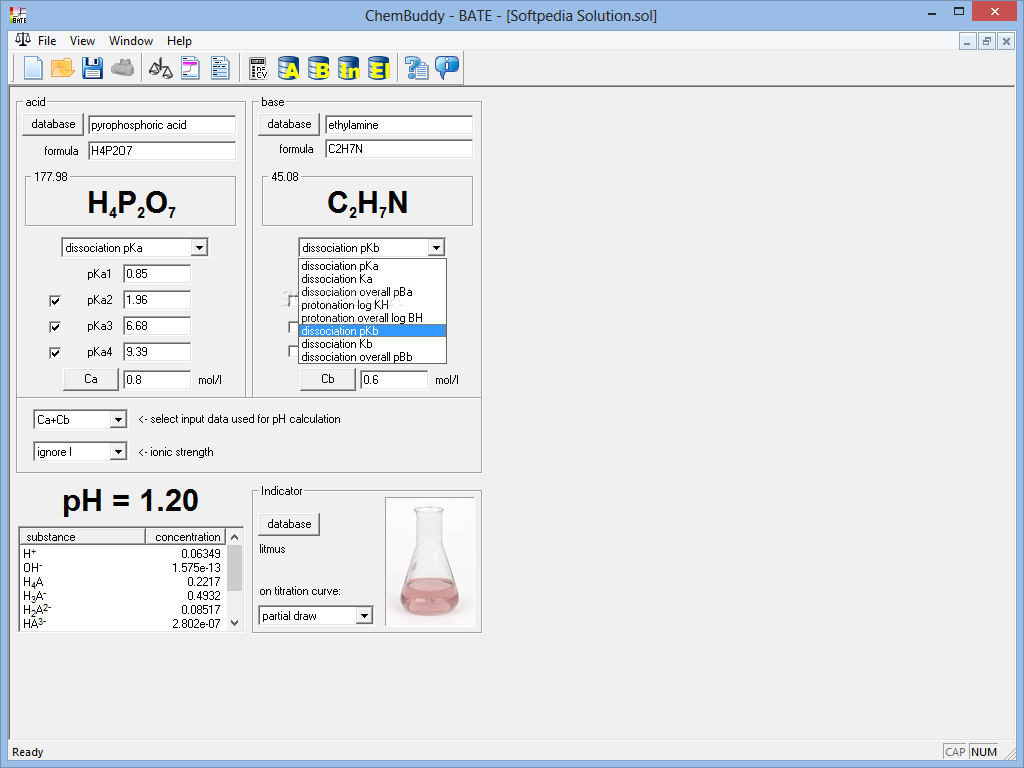Open a solution file with folder icon

coord(62,67)
